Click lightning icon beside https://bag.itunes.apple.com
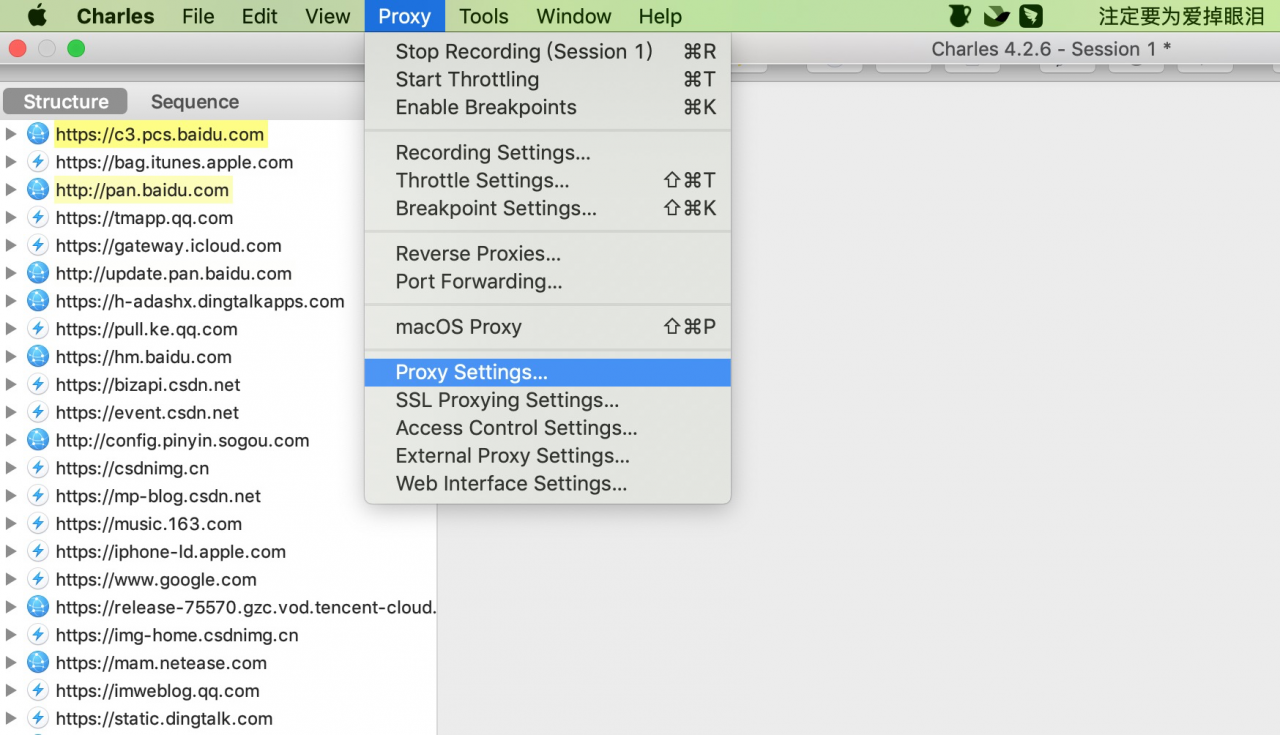Screen dimensions: 1280x735 coord(38,162)
